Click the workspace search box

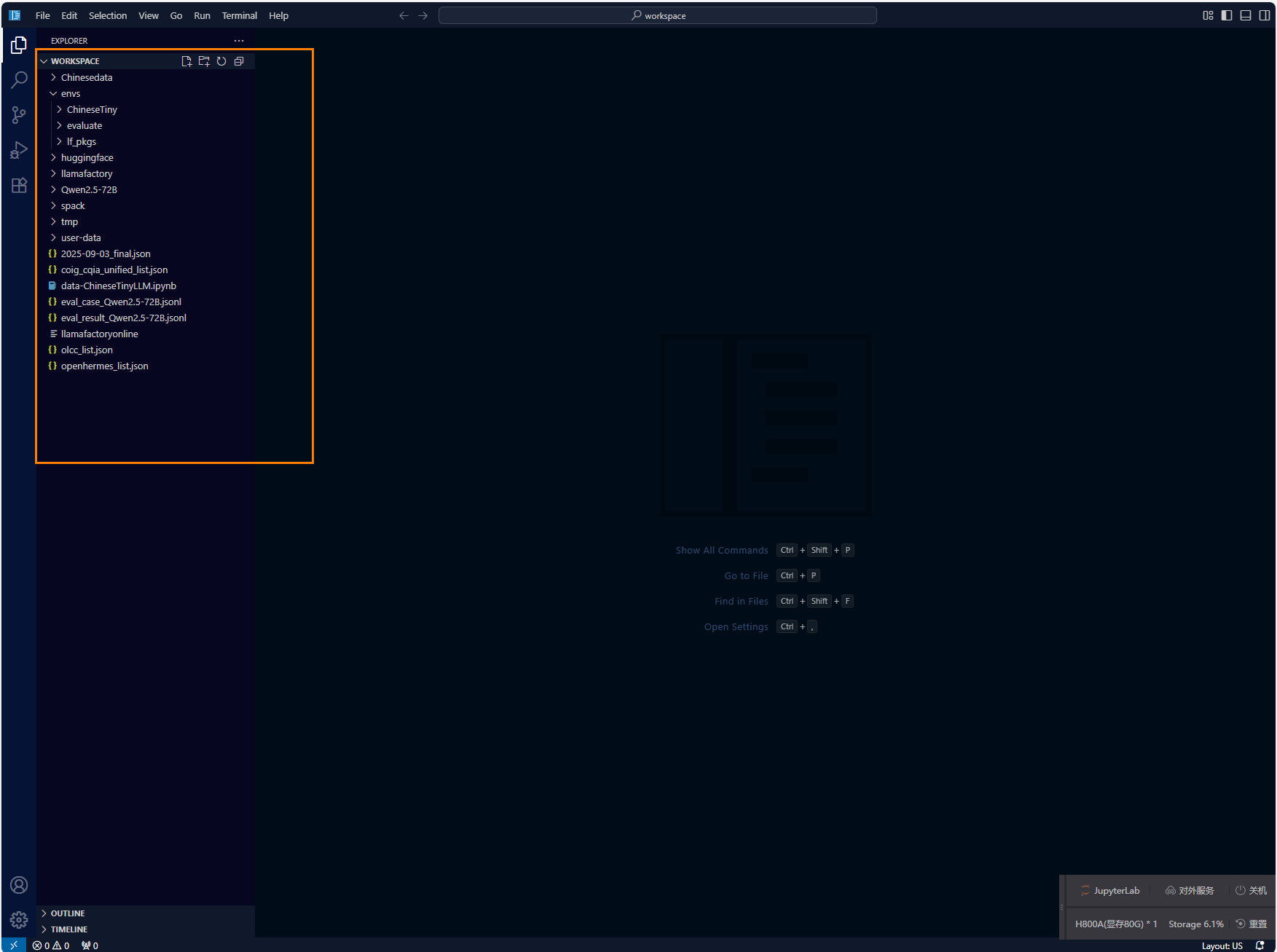click(657, 15)
